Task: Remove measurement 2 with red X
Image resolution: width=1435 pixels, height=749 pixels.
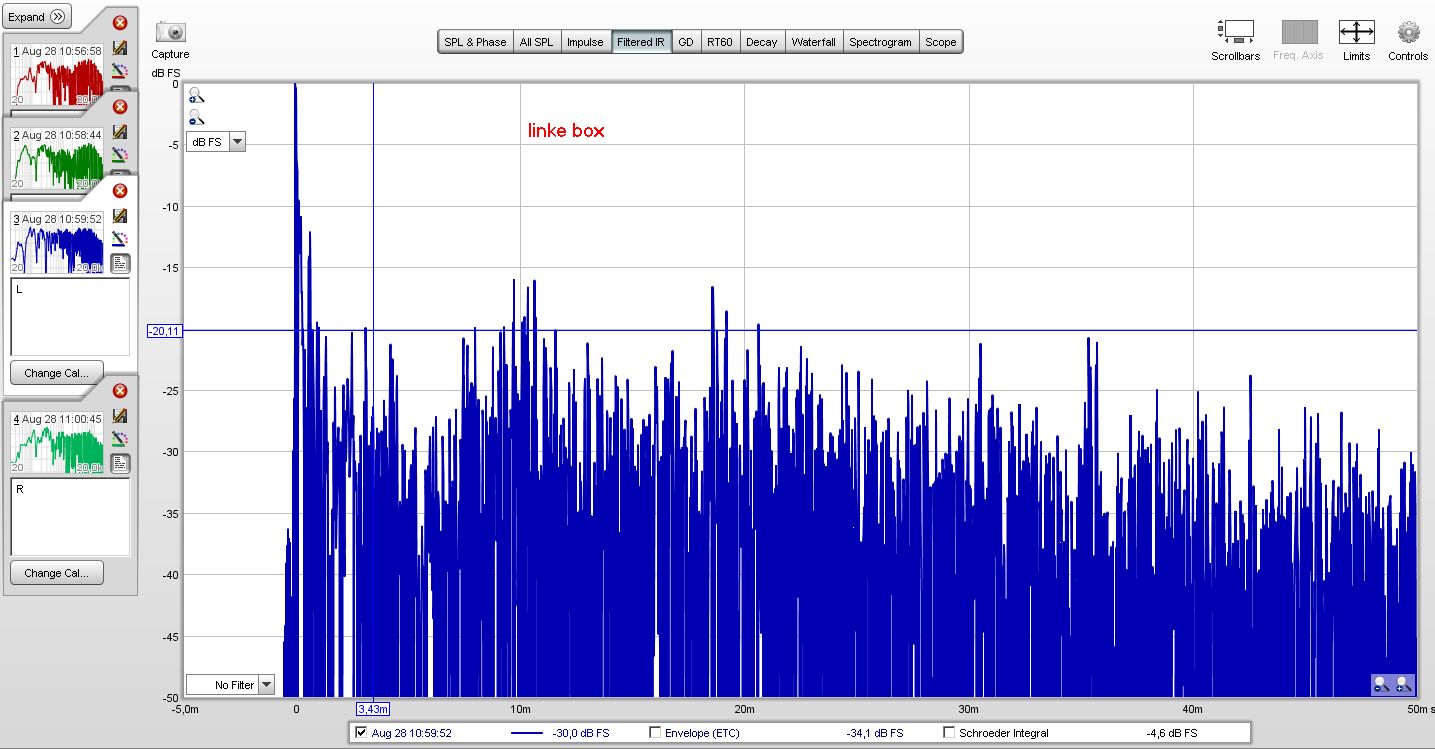Action: [120, 107]
